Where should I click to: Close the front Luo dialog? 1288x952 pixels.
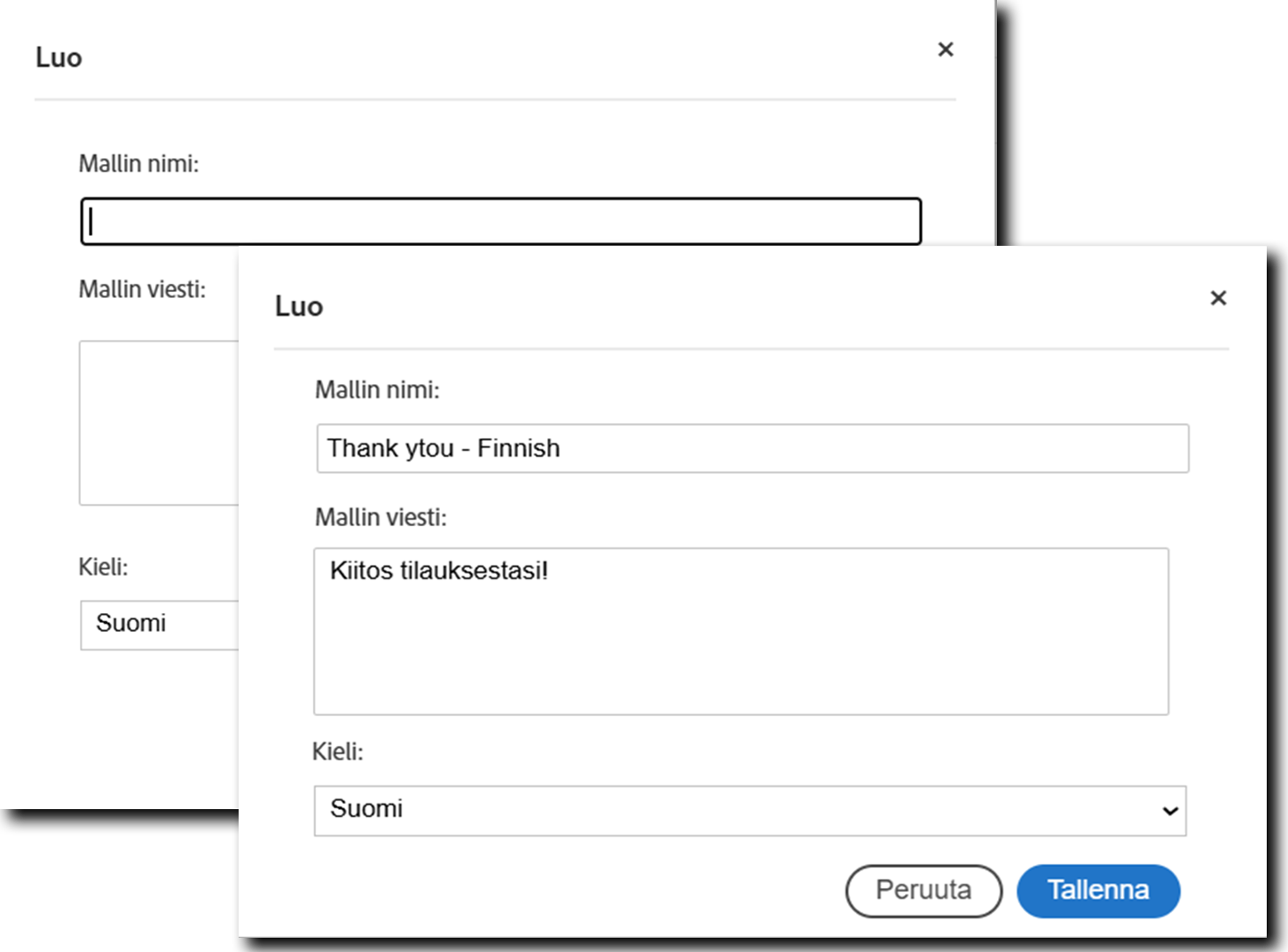point(1218,298)
